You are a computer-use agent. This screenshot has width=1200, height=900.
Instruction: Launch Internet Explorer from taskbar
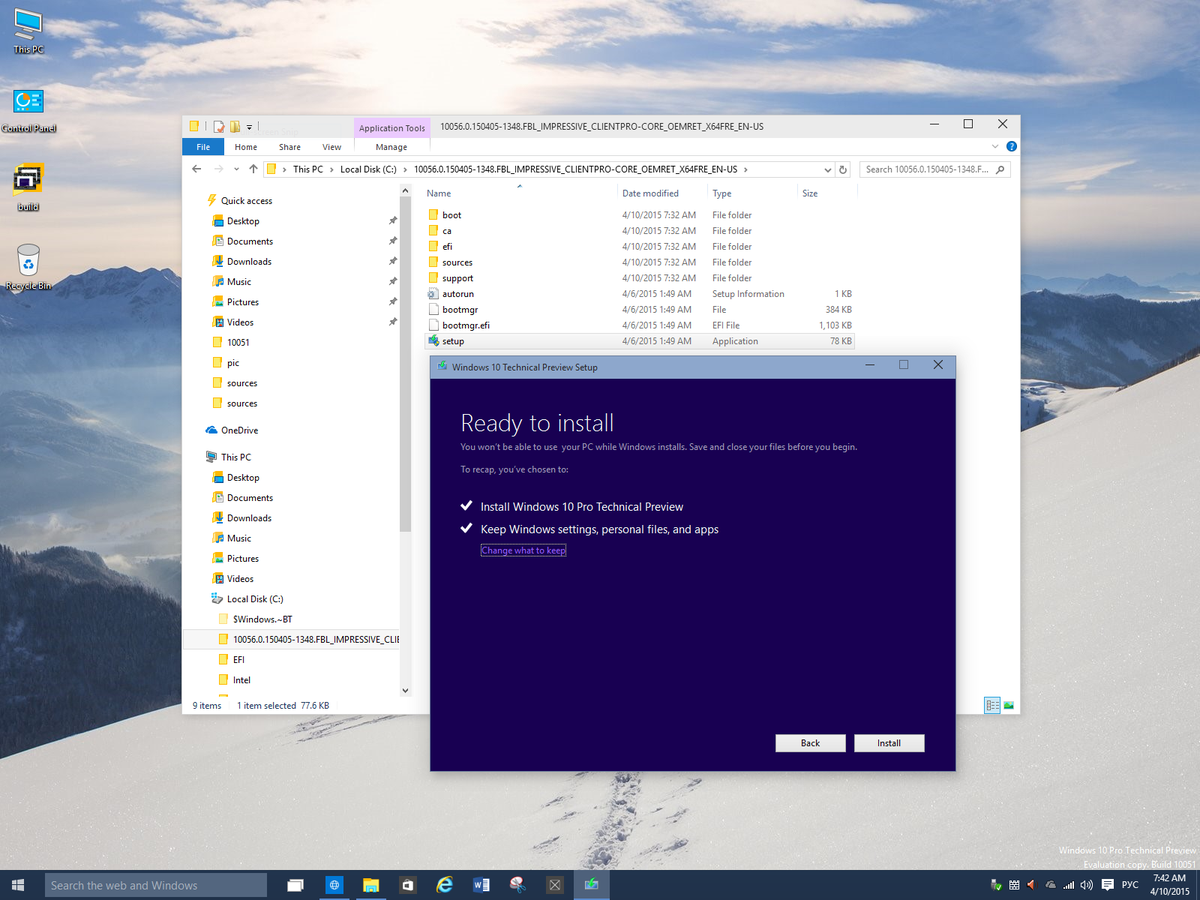click(445, 885)
